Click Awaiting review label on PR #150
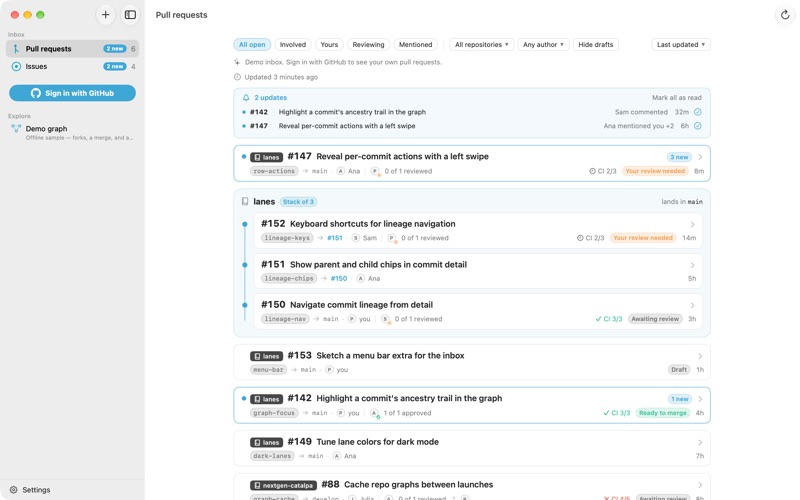Screen dimensions: 800x500 655,319
